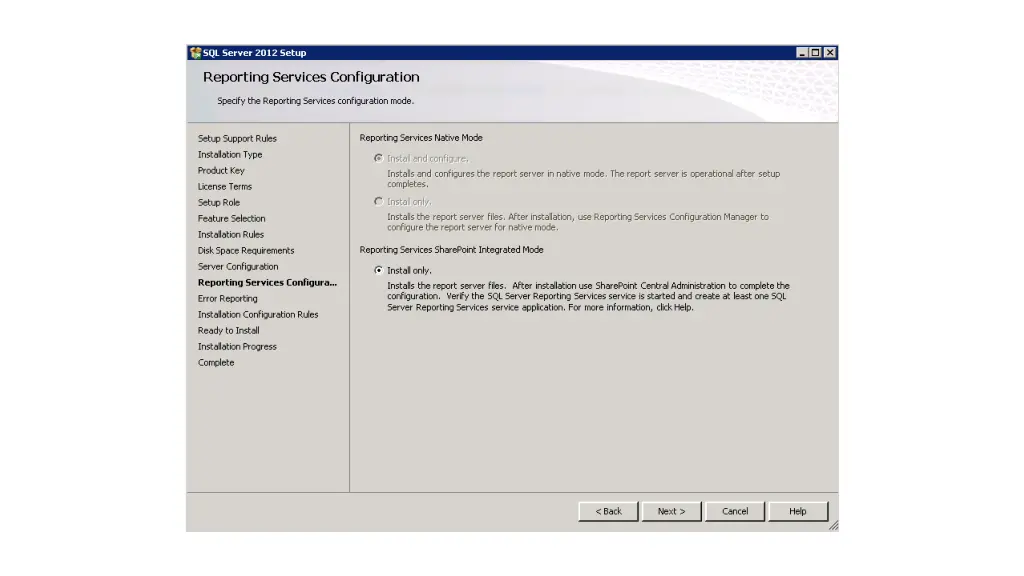Select Error Reporting step
Screen dimensions: 1024x576
tap(227, 299)
